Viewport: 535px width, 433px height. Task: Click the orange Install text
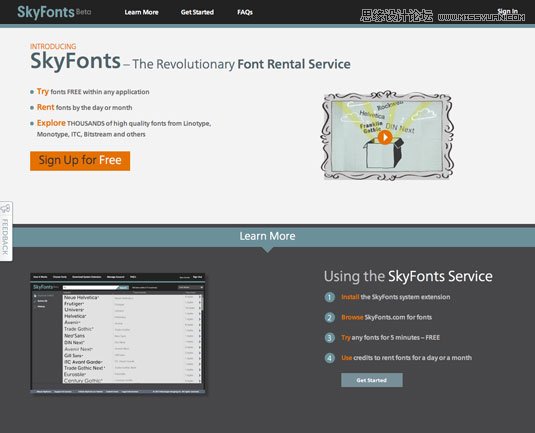[x=350, y=297]
